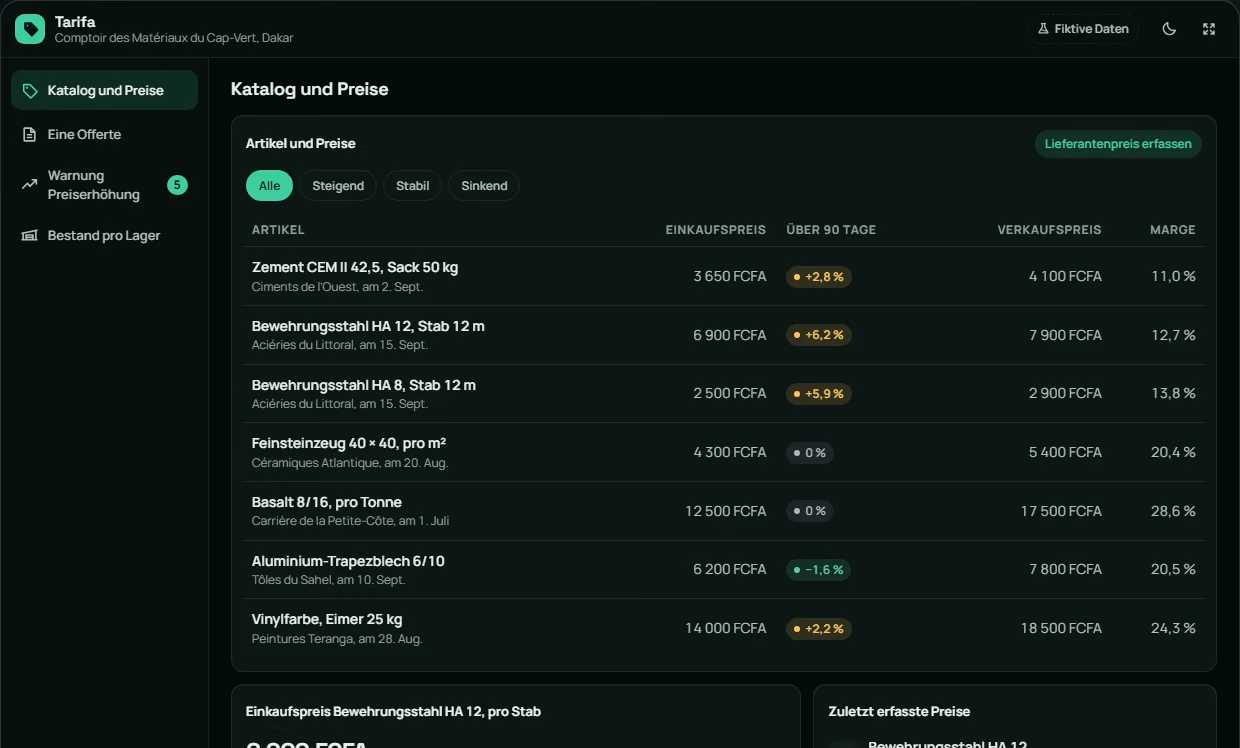Filter articles by Stabil

point(412,186)
